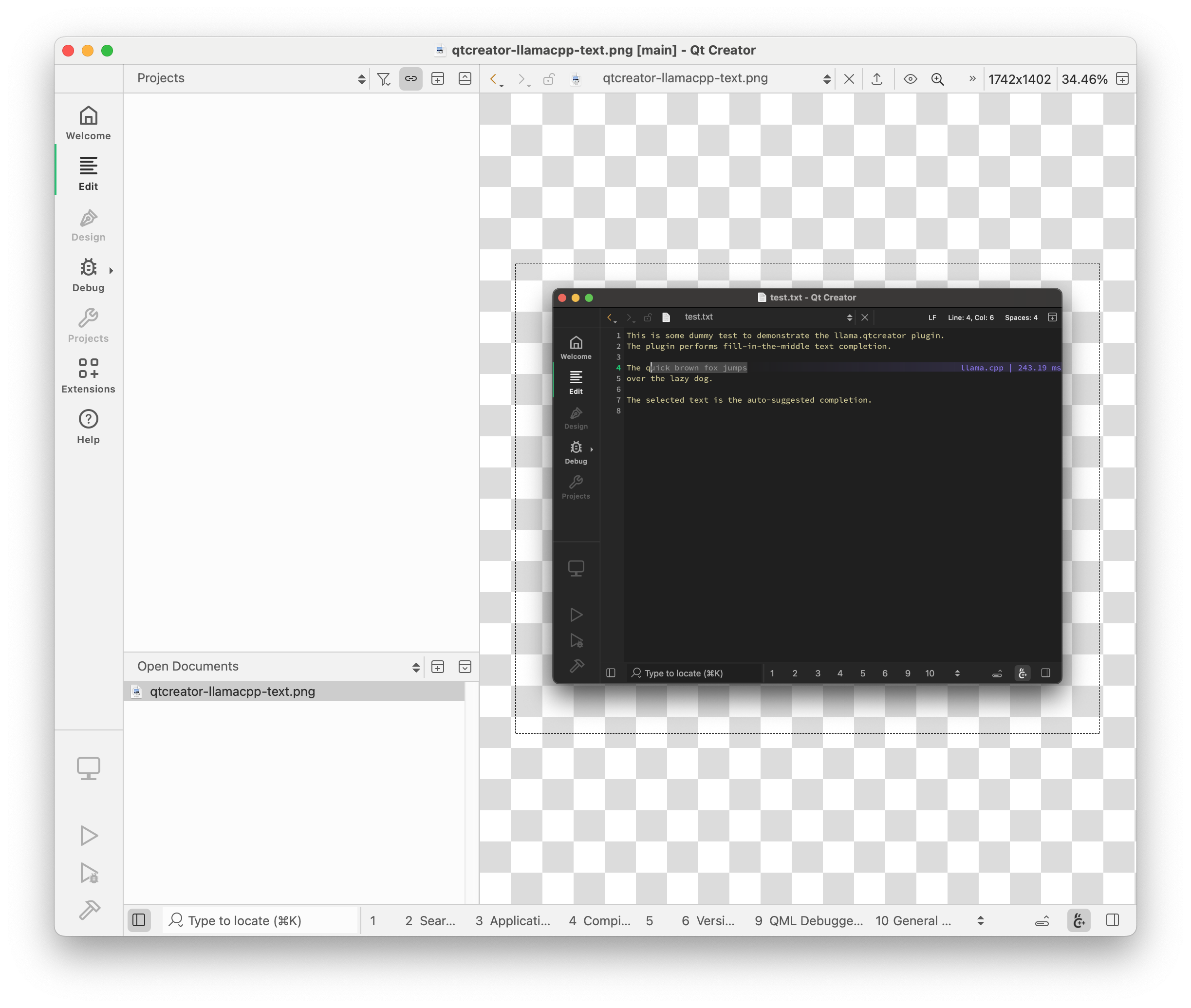Open the General Messages pane
Screen dimensions: 1191x1008
[x=913, y=920]
